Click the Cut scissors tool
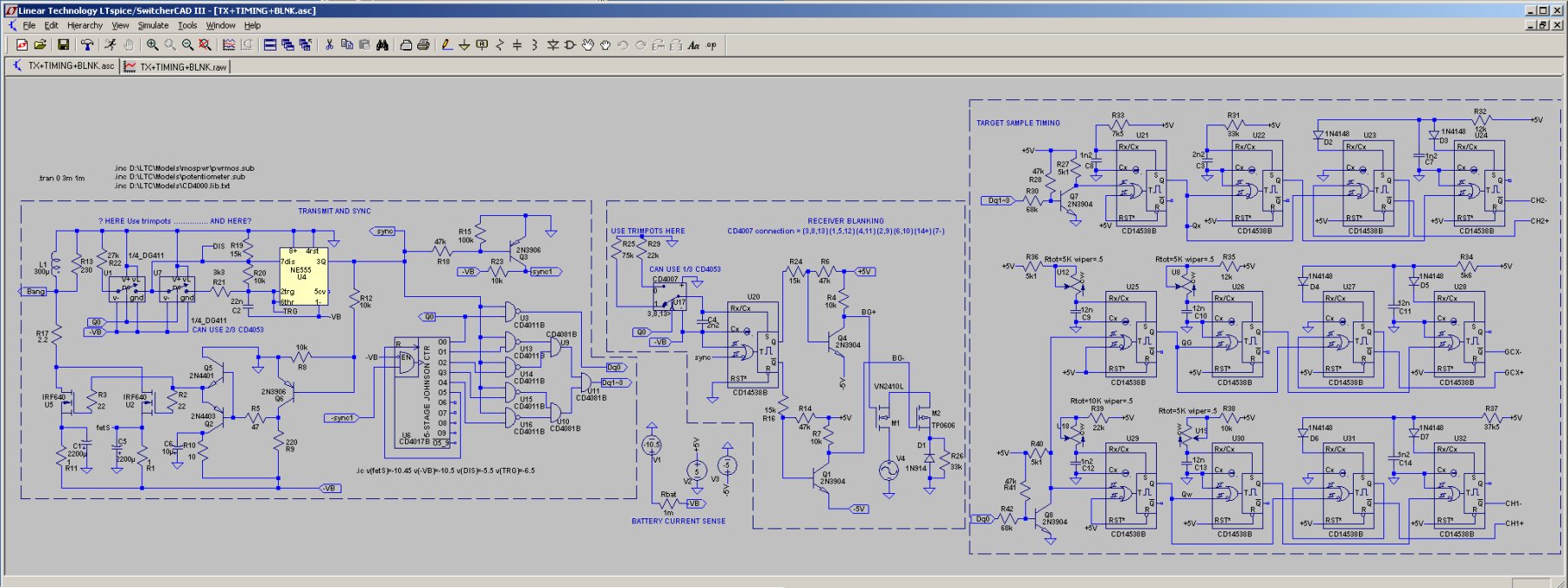This screenshot has height=588, width=1568. (329, 44)
